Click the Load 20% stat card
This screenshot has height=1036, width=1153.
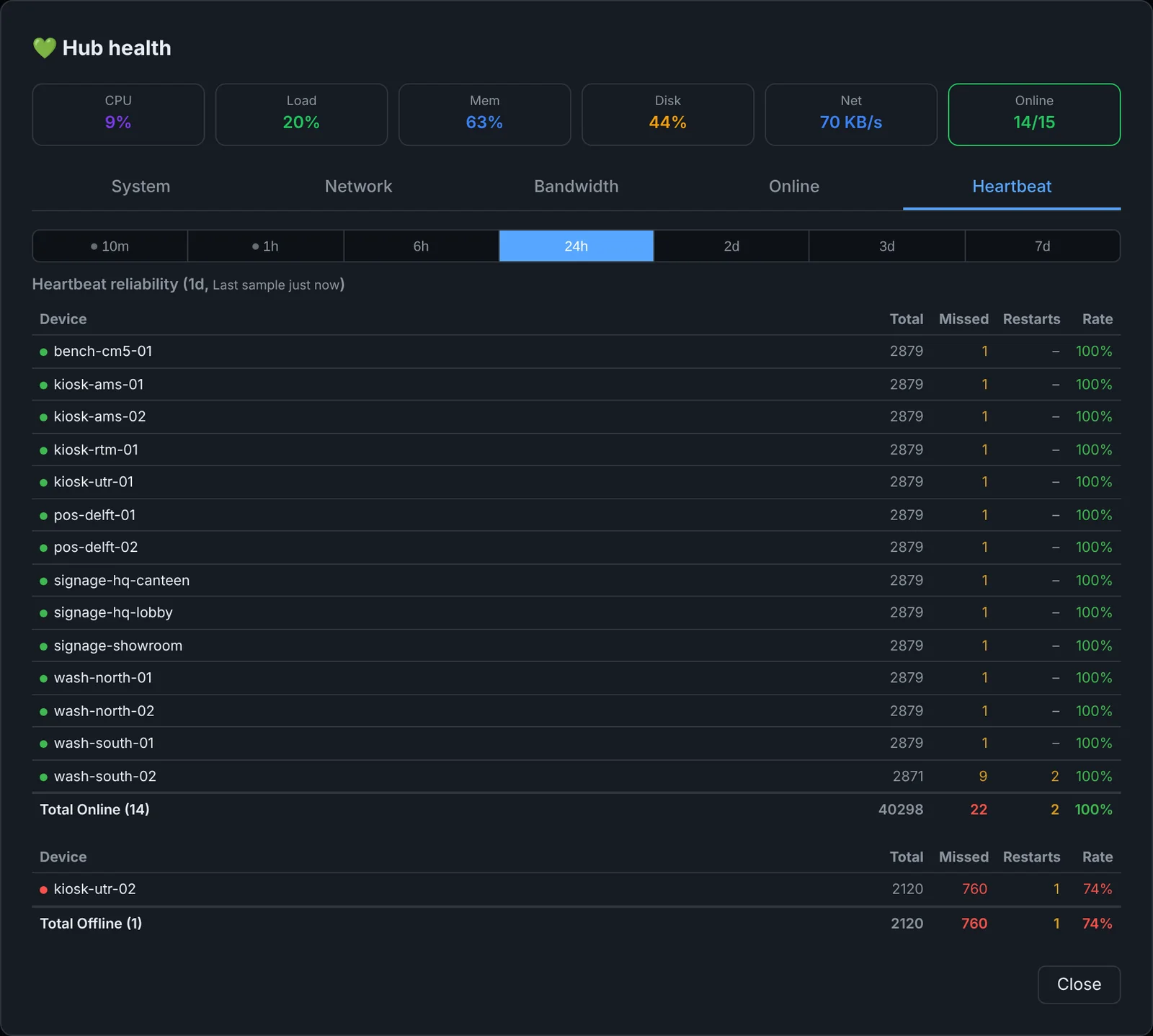pos(301,115)
